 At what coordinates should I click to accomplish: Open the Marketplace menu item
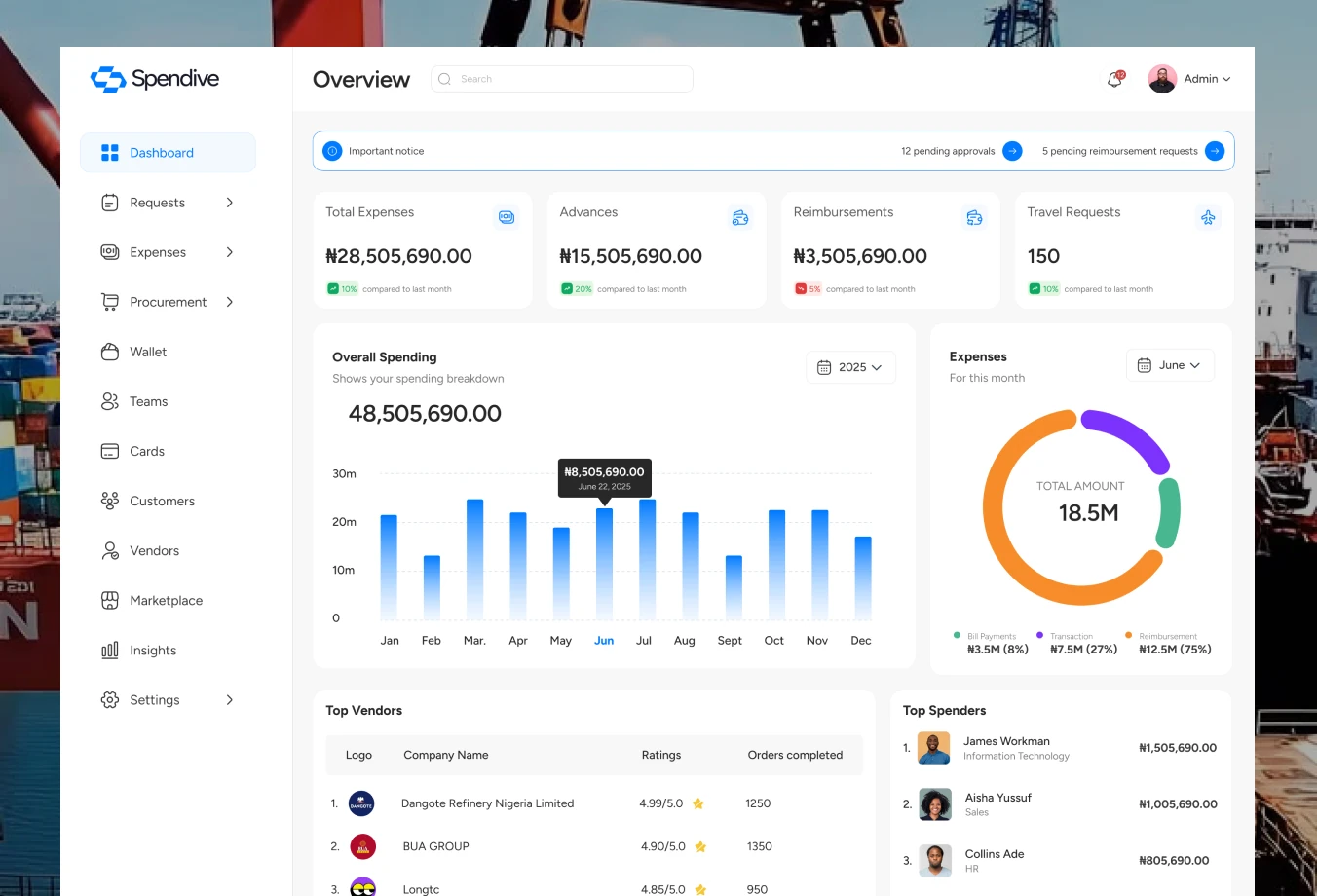[x=168, y=600]
